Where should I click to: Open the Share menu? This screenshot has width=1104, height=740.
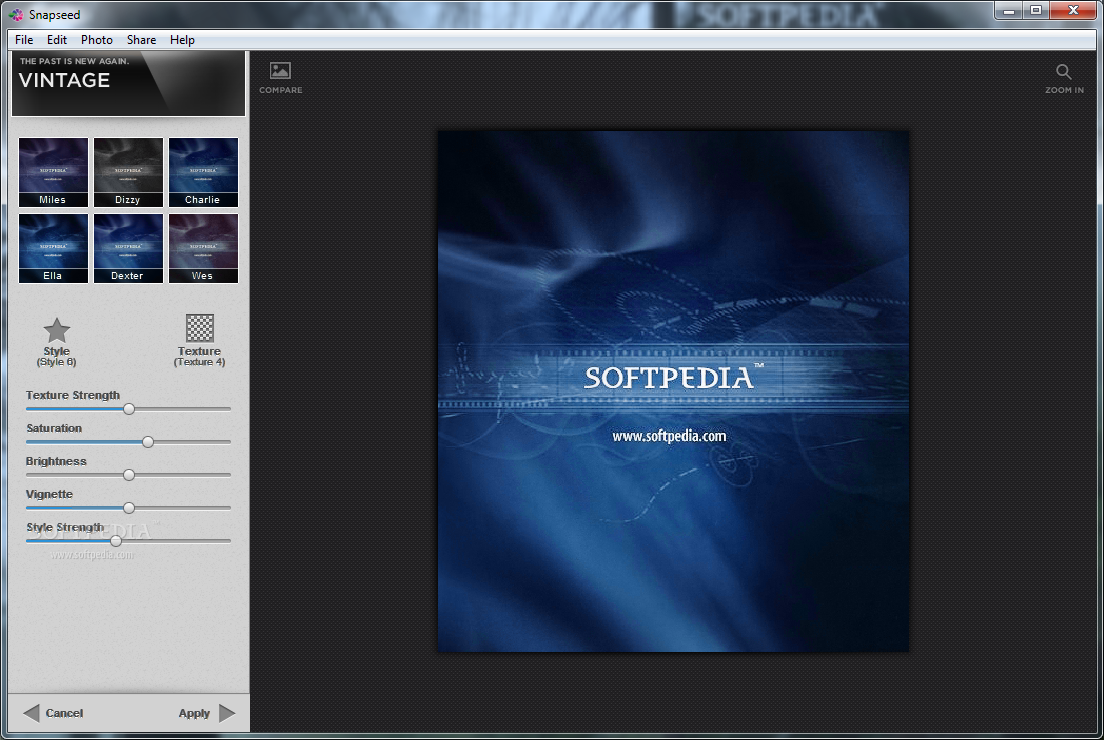point(142,39)
